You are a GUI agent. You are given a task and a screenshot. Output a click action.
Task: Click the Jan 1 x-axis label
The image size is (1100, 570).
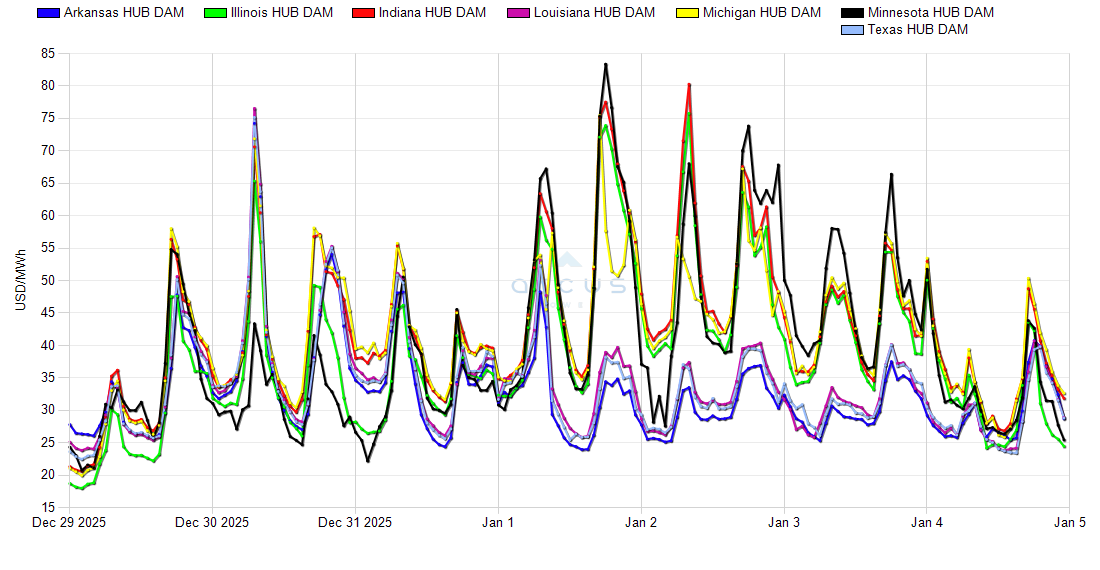coord(498,522)
